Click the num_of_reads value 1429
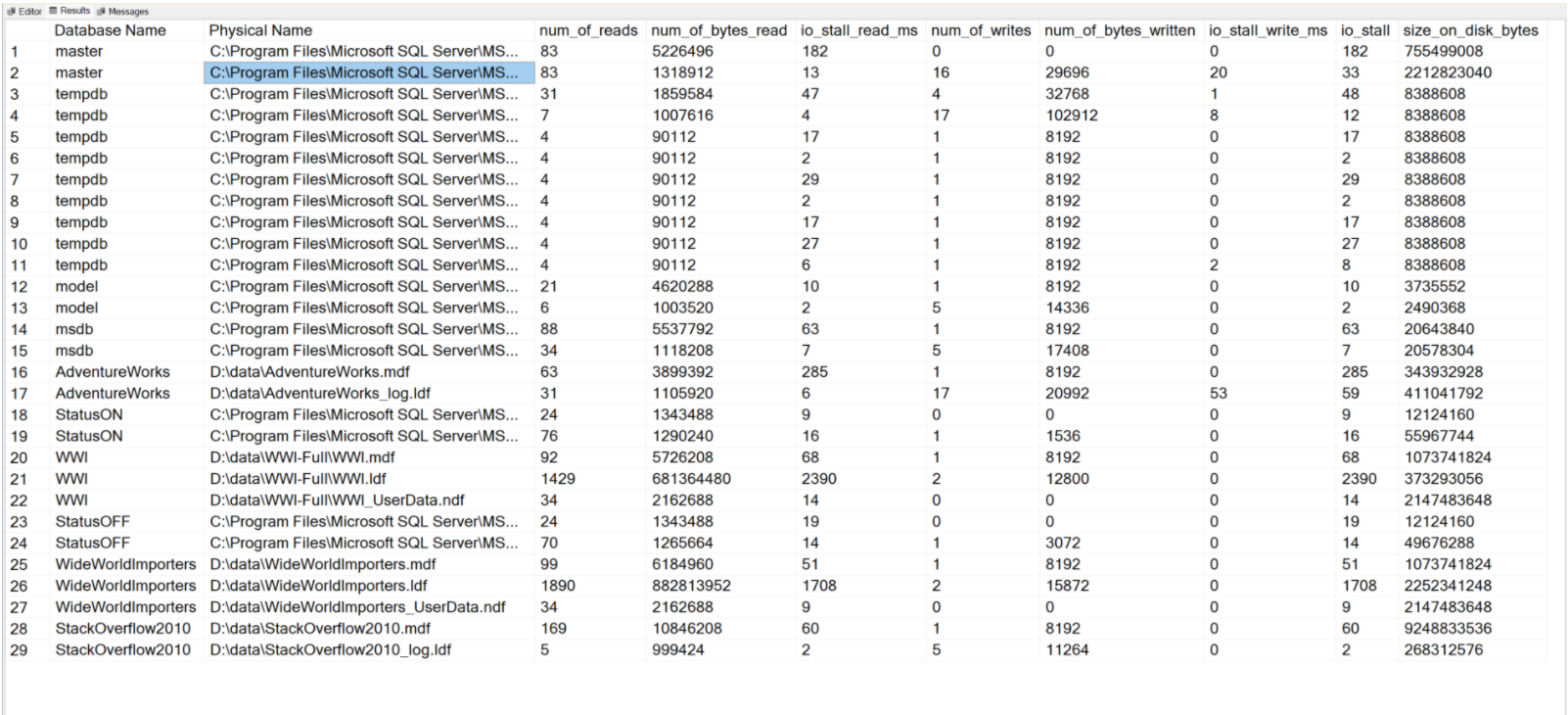1568x715 pixels. 558,479
